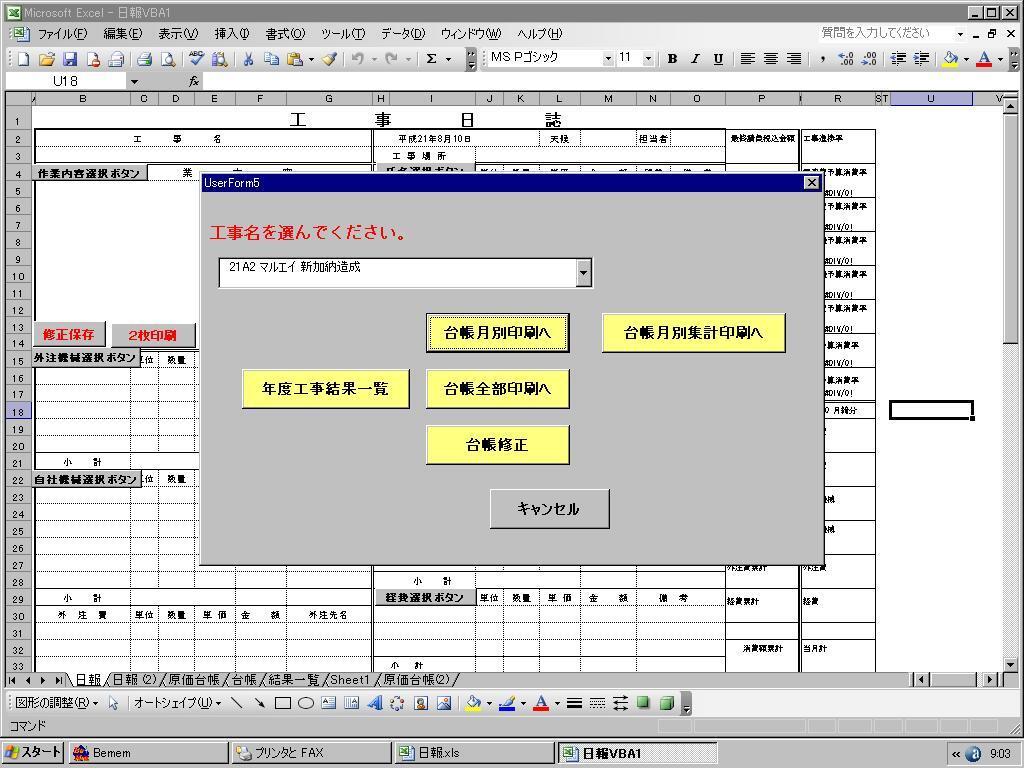Viewport: 1028px width, 778px height.
Task: Click the Insert WordArt icon
Action: [x=375, y=703]
